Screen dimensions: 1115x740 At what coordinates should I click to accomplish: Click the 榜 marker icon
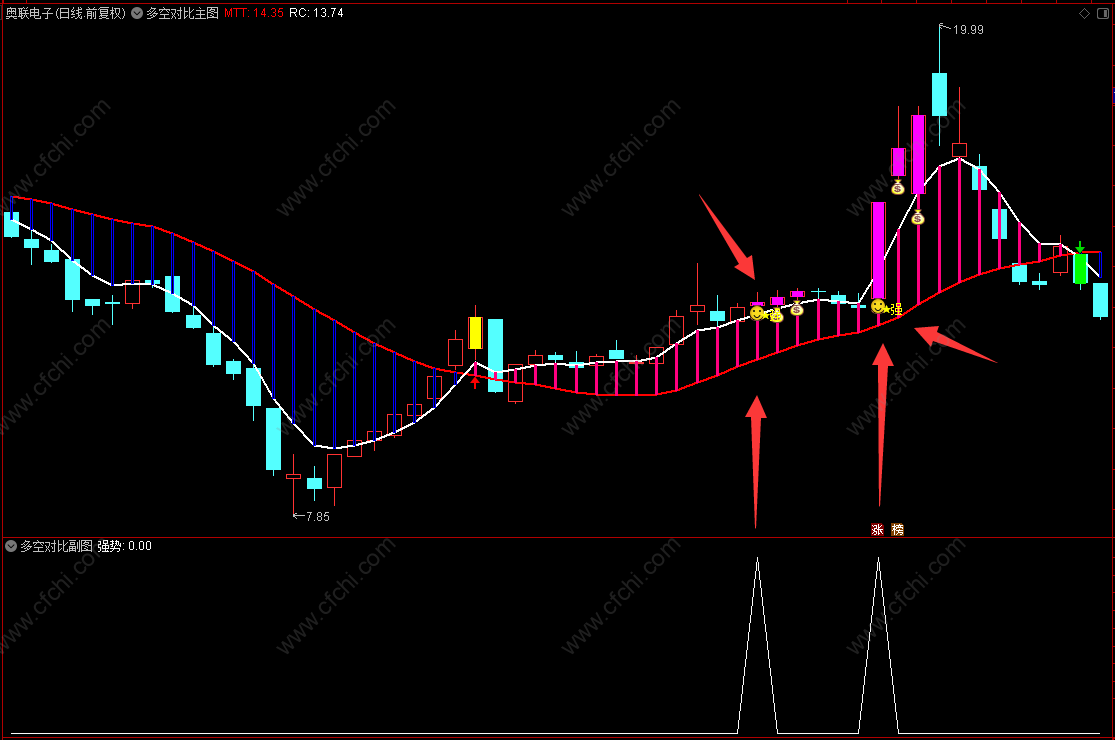coord(897,530)
